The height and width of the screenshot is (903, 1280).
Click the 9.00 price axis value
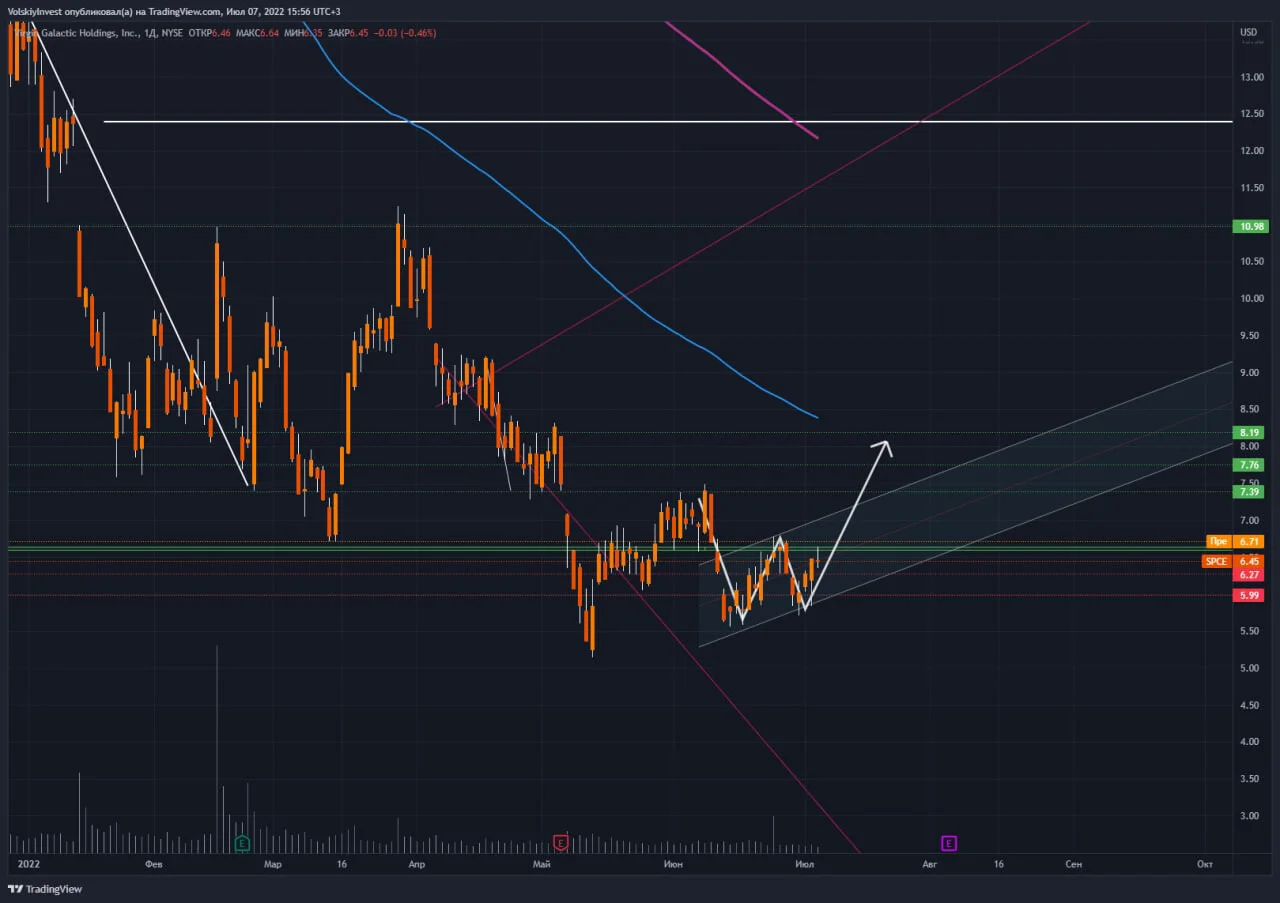click(x=1250, y=372)
